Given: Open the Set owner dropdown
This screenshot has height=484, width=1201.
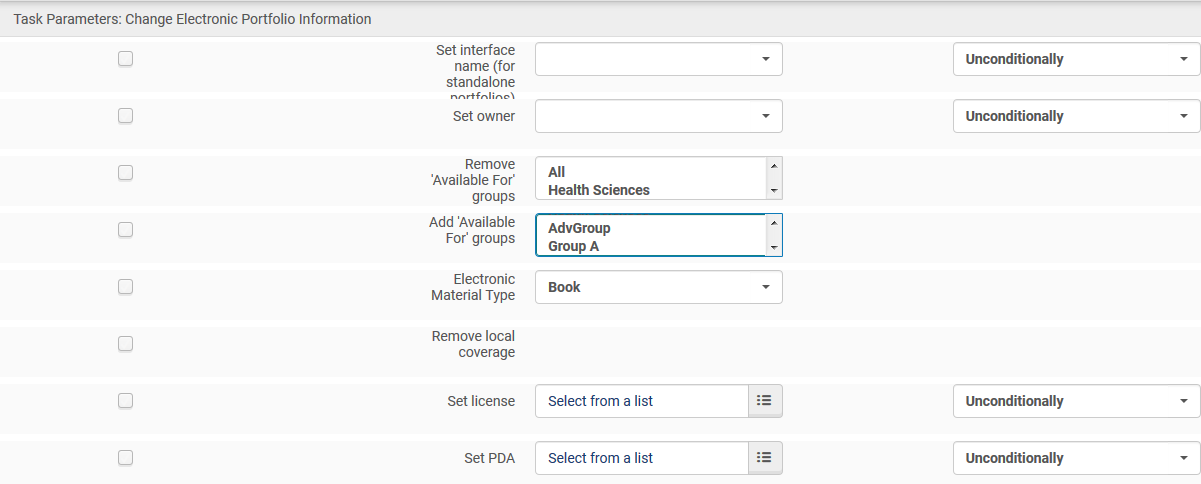Looking at the screenshot, I should point(659,116).
